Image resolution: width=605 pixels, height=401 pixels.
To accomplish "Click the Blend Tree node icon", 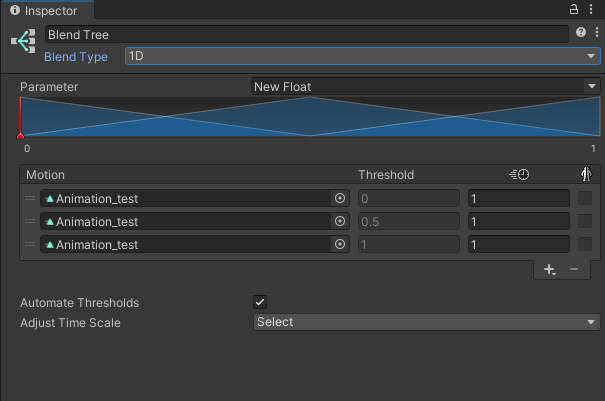I will coord(23,41).
